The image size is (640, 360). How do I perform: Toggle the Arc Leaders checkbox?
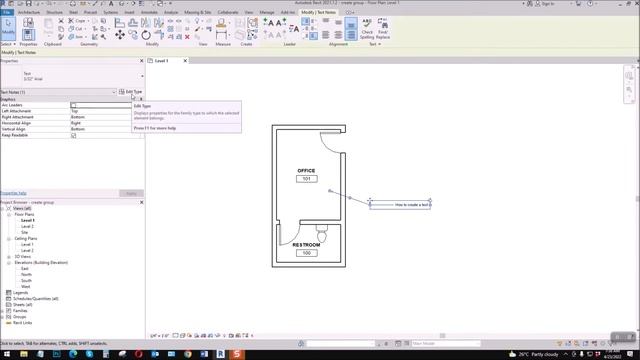[73, 105]
